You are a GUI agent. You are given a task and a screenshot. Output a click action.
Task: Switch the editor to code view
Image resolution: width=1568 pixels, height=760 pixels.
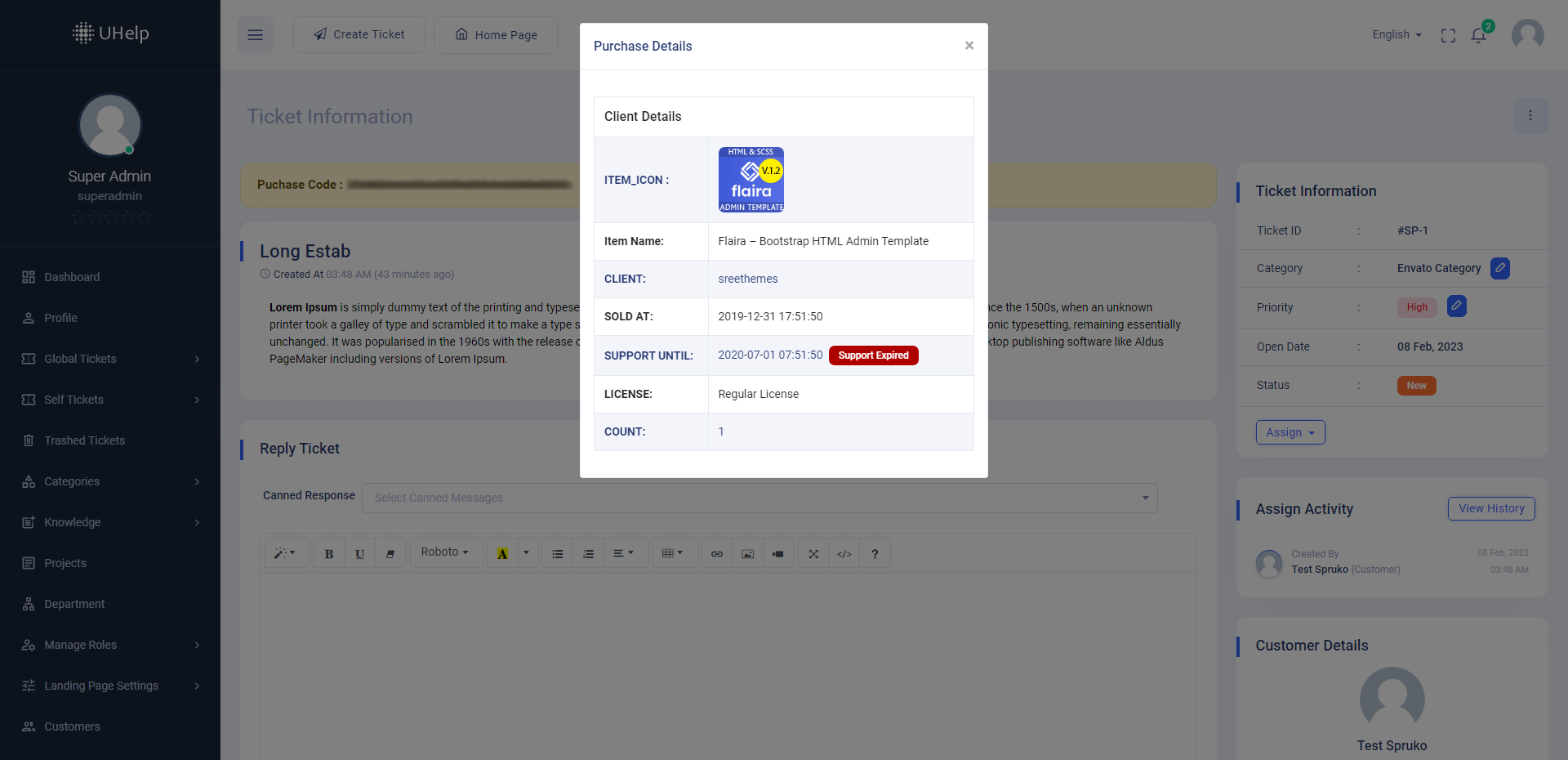coord(844,553)
